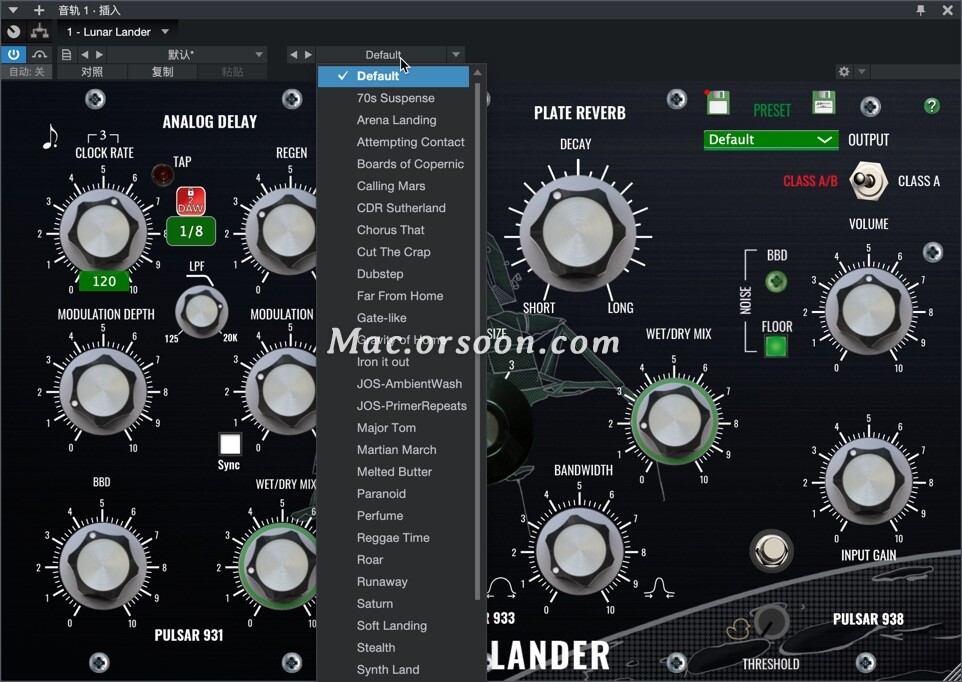Open the green question mark help icon
This screenshot has height=682, width=962.
pos(931,105)
